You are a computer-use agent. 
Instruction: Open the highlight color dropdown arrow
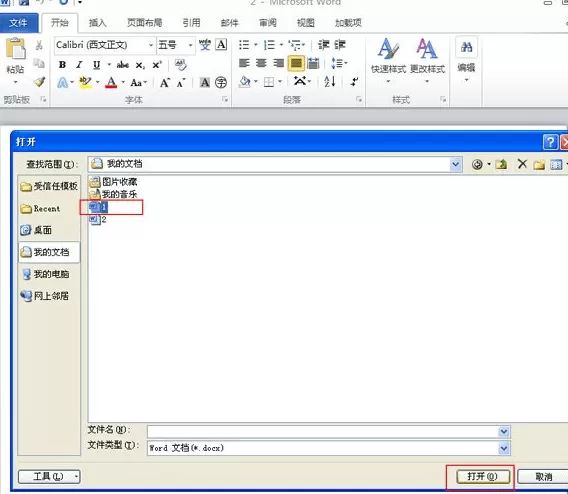[x=97, y=83]
